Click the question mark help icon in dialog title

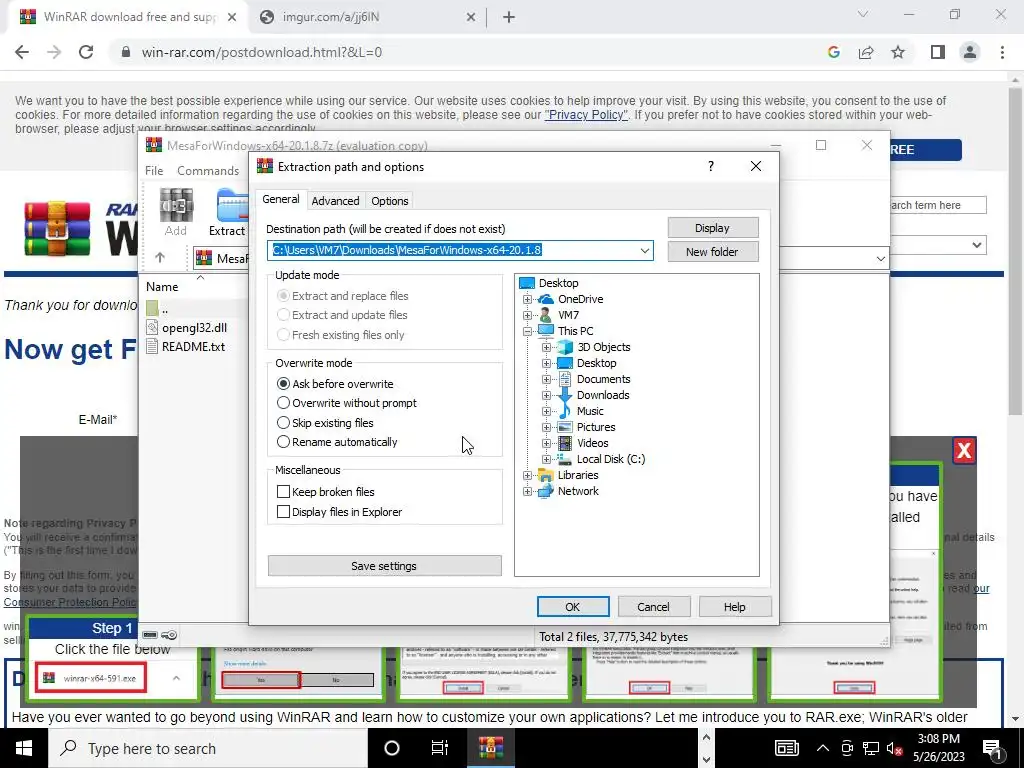tap(711, 167)
